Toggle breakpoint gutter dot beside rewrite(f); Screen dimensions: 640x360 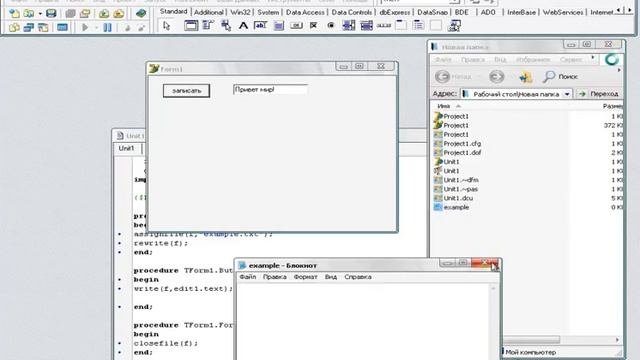pos(120,243)
